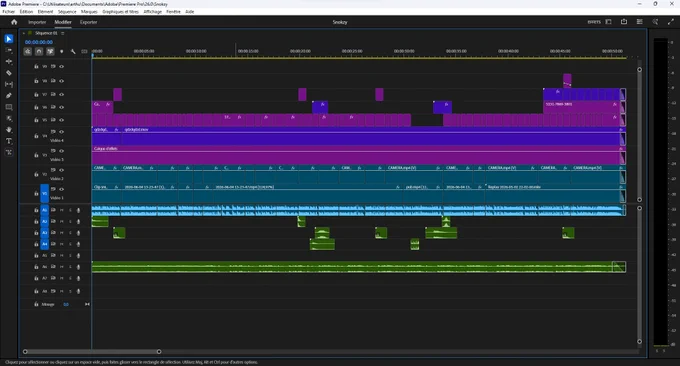Image resolution: width=680 pixels, height=366 pixels.
Task: Select the Type text tool
Action: 9,141
